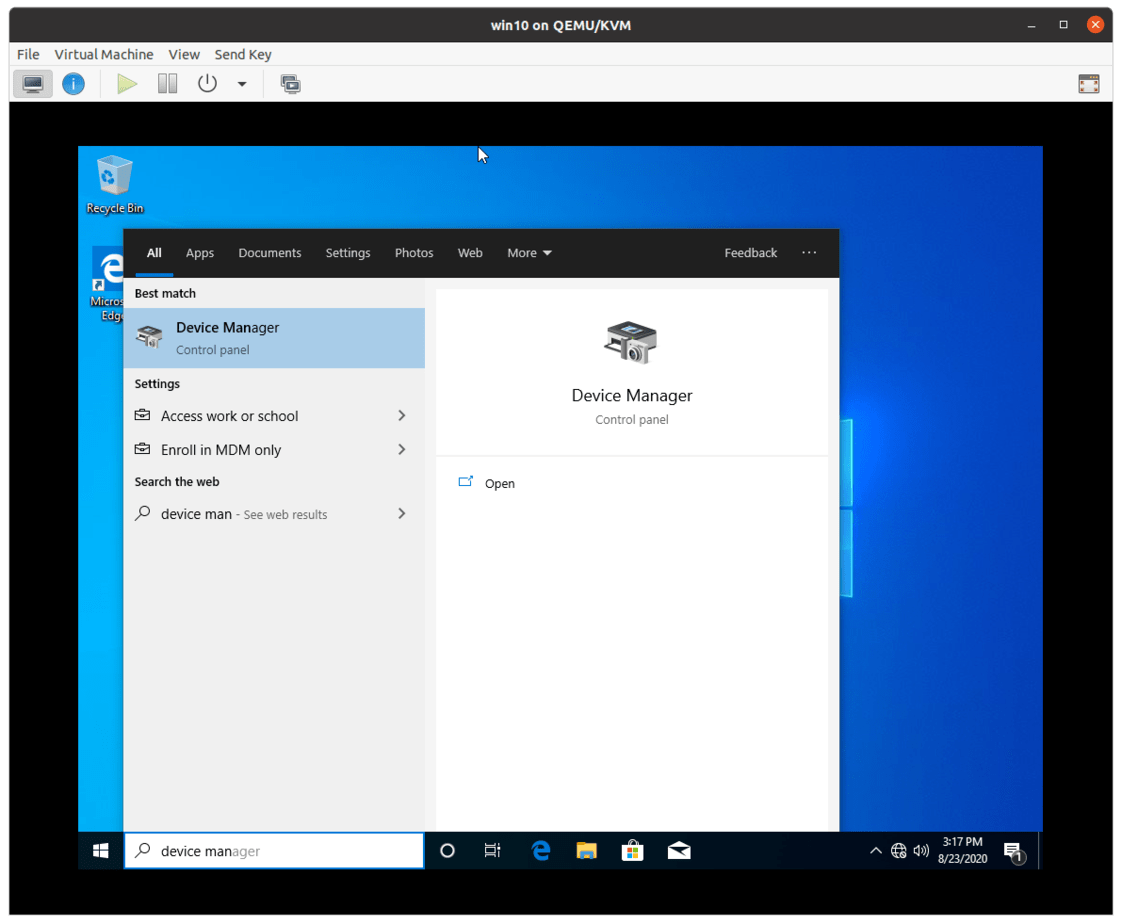
Task: Open the Action Center notifications icon
Action: pyautogui.click(x=1014, y=851)
